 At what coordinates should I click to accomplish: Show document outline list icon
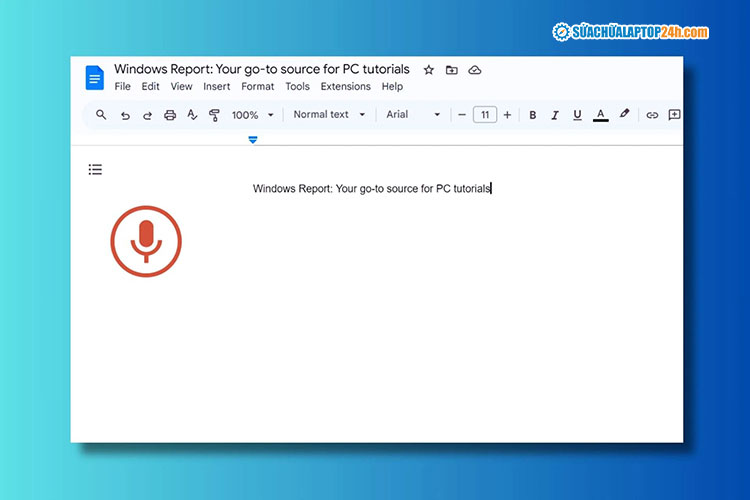click(95, 169)
